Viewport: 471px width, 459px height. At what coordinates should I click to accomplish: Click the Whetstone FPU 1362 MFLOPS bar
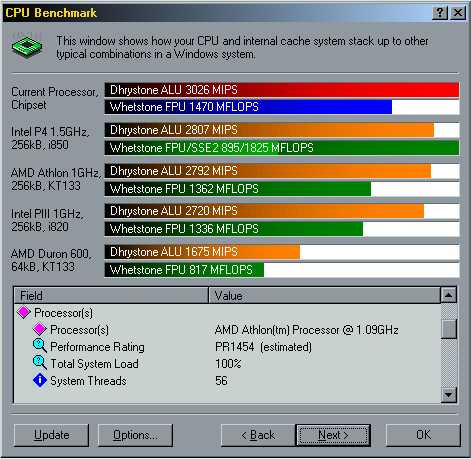pyautogui.click(x=238, y=189)
